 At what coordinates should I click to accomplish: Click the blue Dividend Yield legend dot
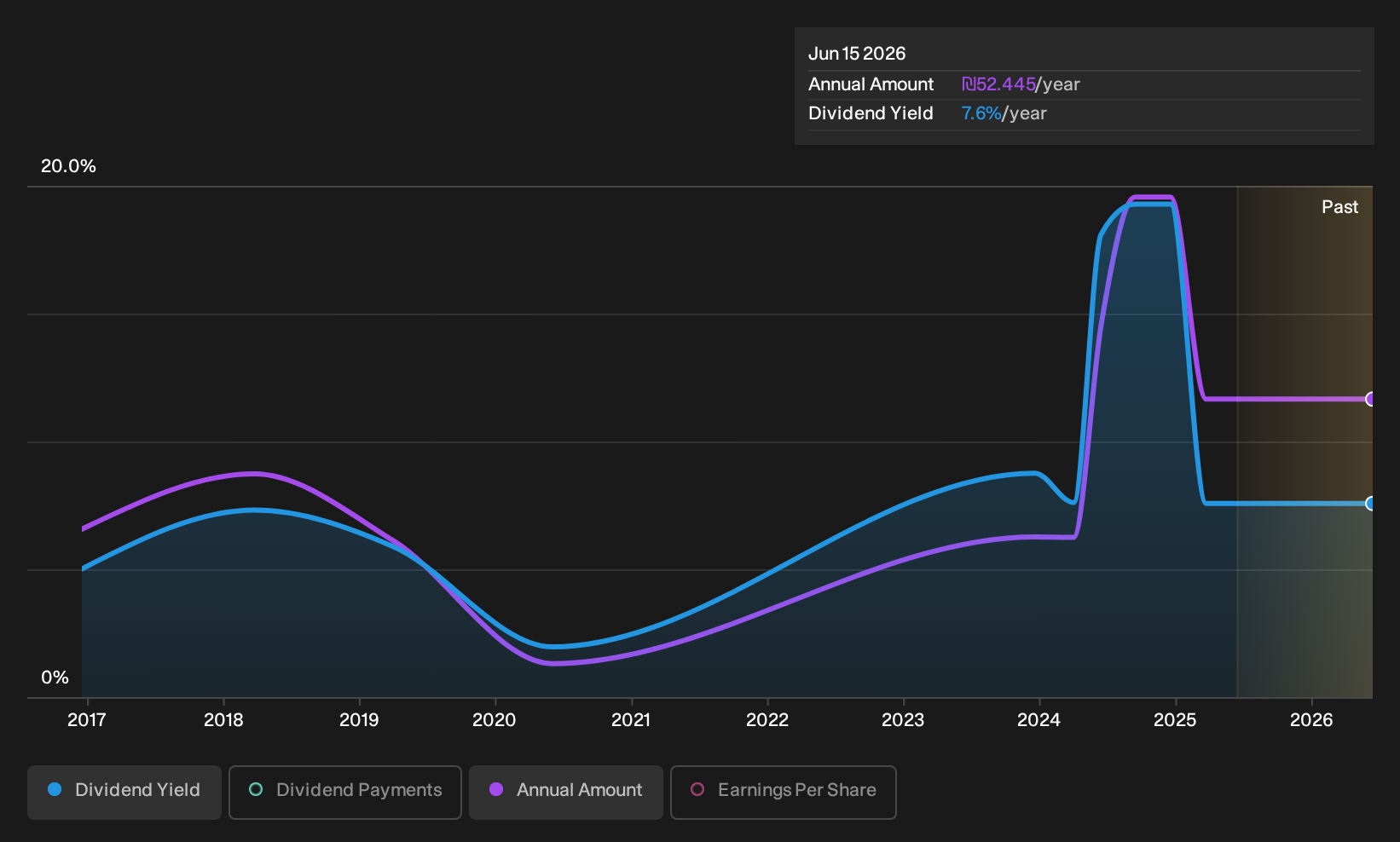55,790
